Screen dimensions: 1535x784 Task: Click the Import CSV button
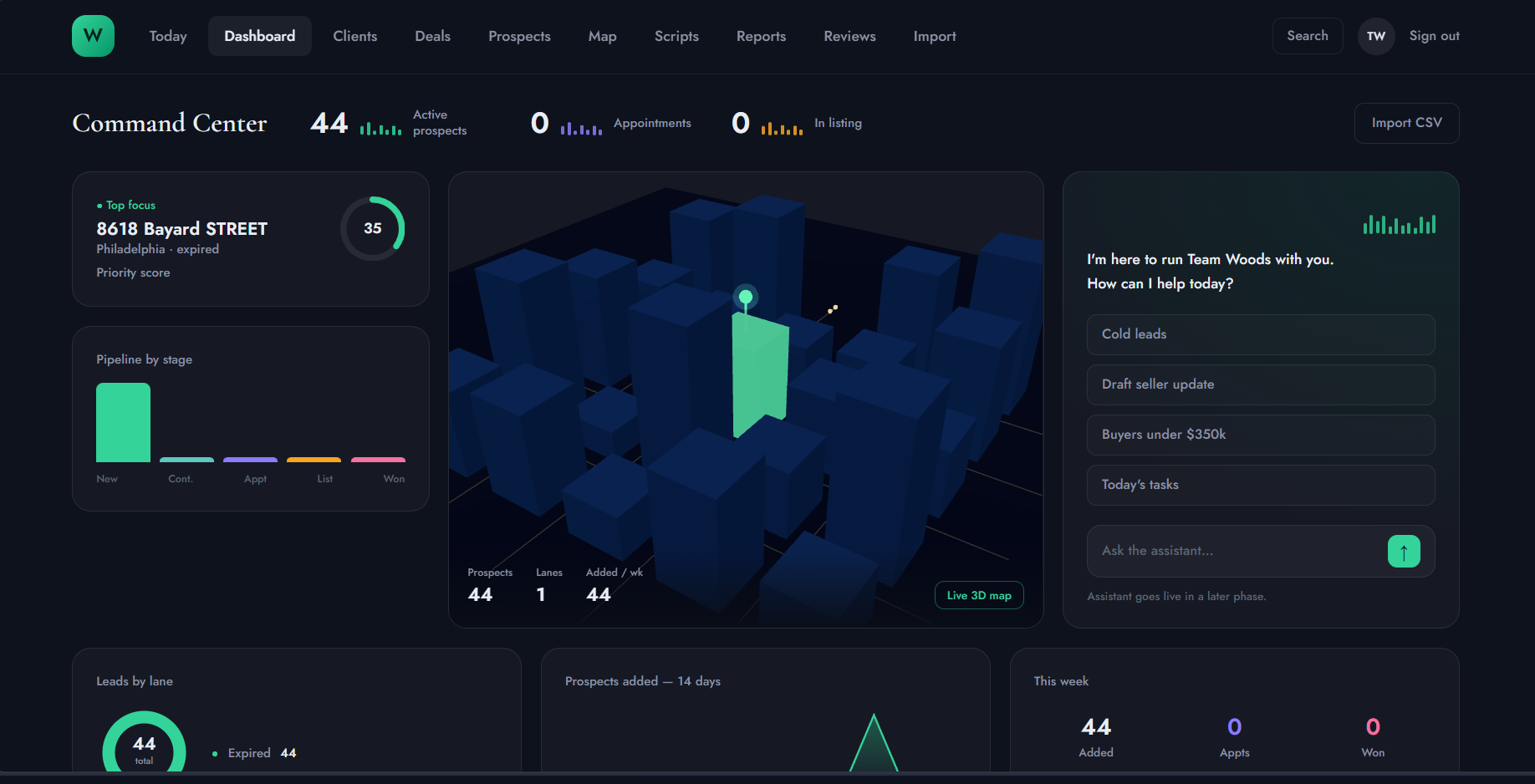[1407, 123]
